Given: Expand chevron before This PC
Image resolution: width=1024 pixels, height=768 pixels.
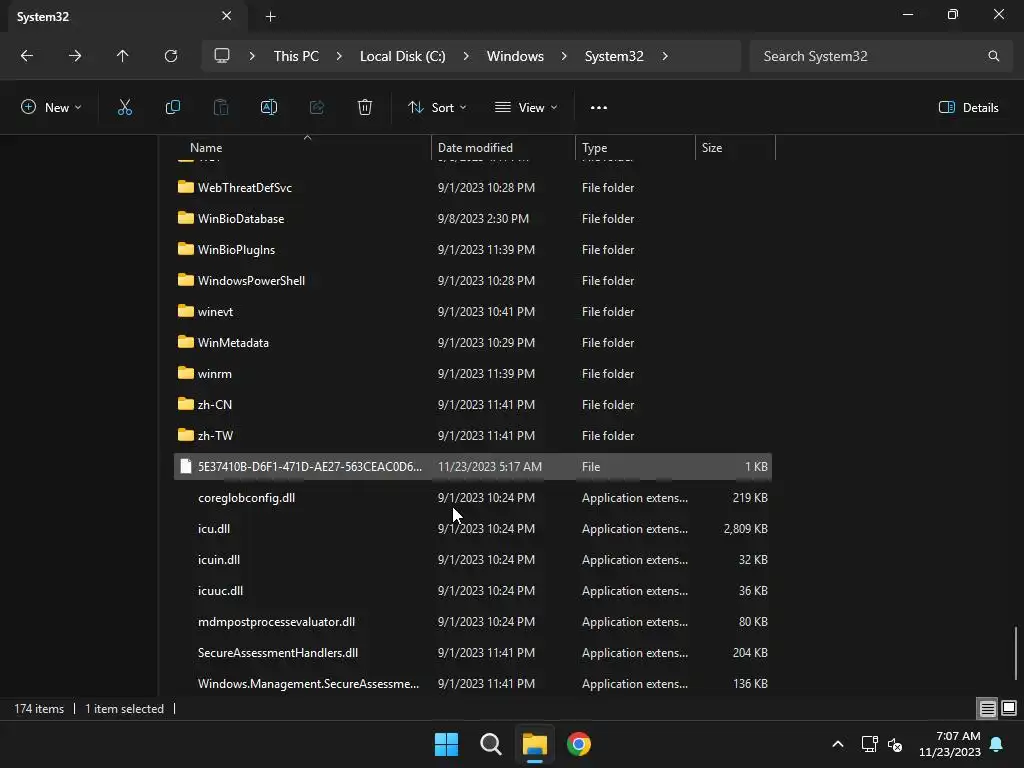Looking at the screenshot, I should pyautogui.click(x=252, y=56).
